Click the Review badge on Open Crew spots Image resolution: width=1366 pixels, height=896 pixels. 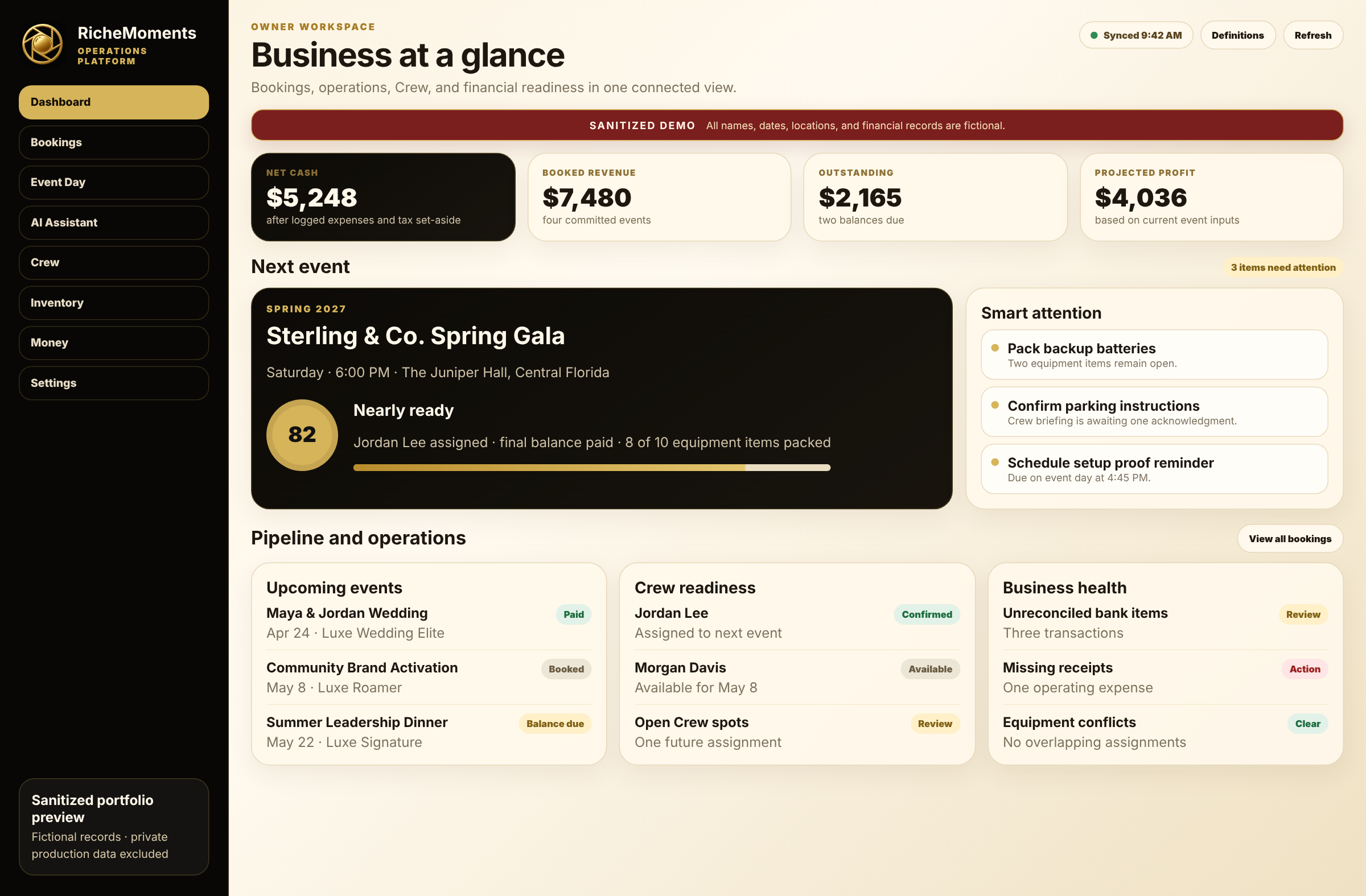coord(935,724)
